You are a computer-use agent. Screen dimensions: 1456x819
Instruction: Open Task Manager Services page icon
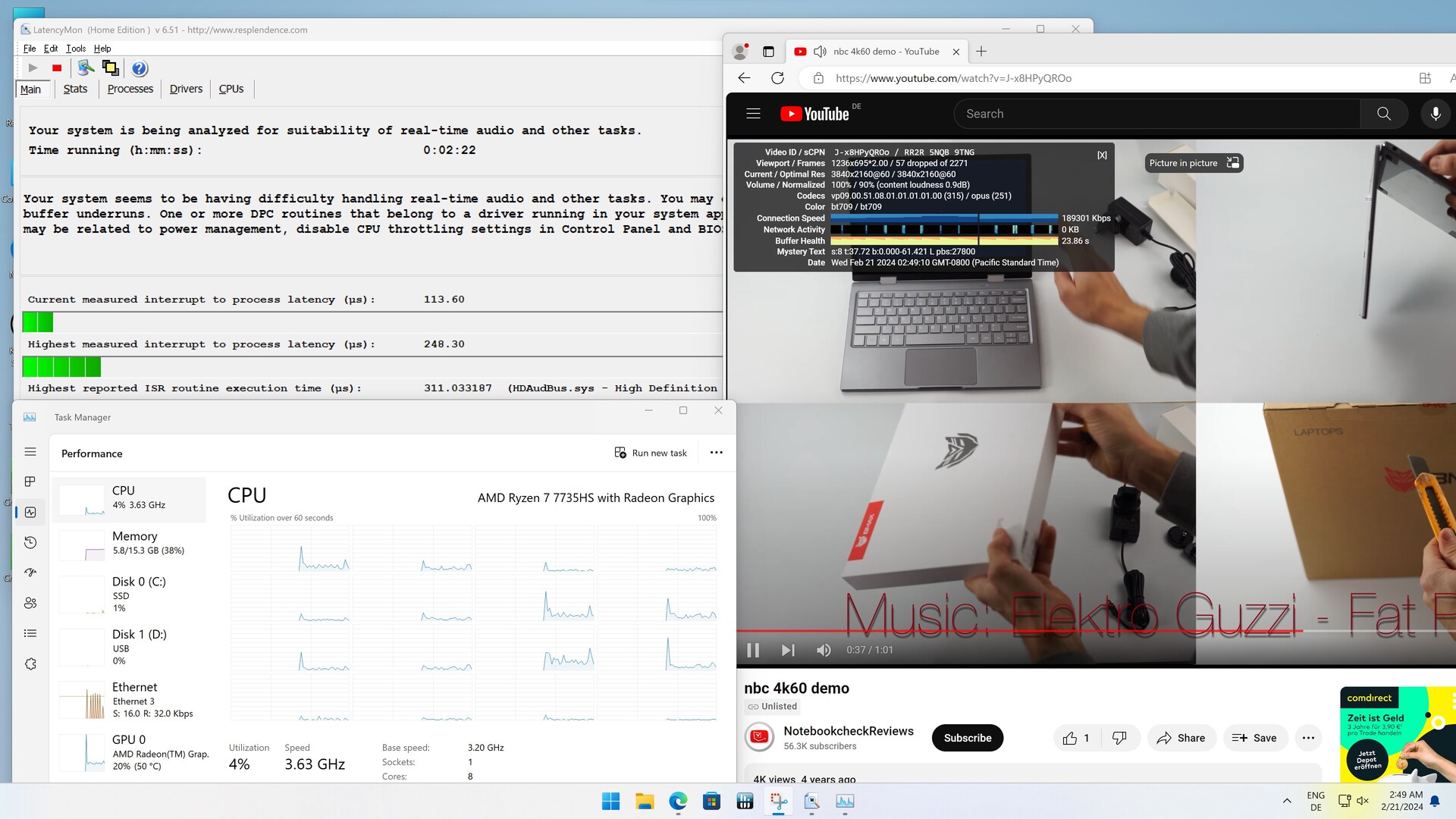coord(30,664)
